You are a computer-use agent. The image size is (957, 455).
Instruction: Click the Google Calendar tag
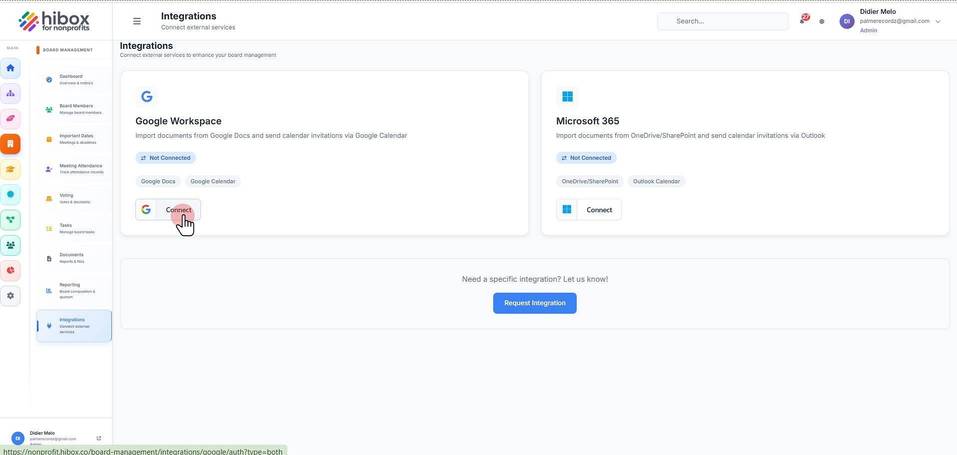click(x=213, y=181)
